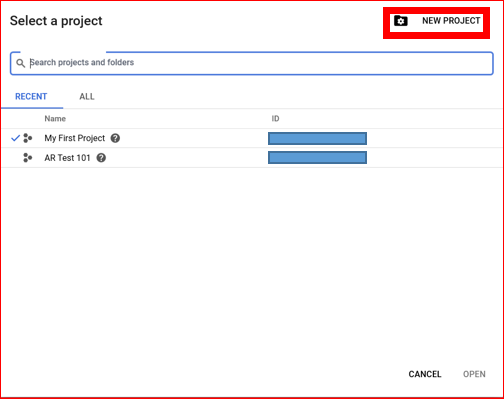Screen dimensions: 504x399
Task: Select the My First Project row name
Action: tap(75, 138)
